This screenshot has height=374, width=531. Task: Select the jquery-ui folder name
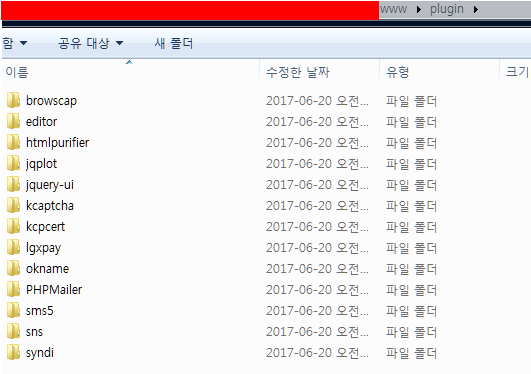[x=50, y=185]
